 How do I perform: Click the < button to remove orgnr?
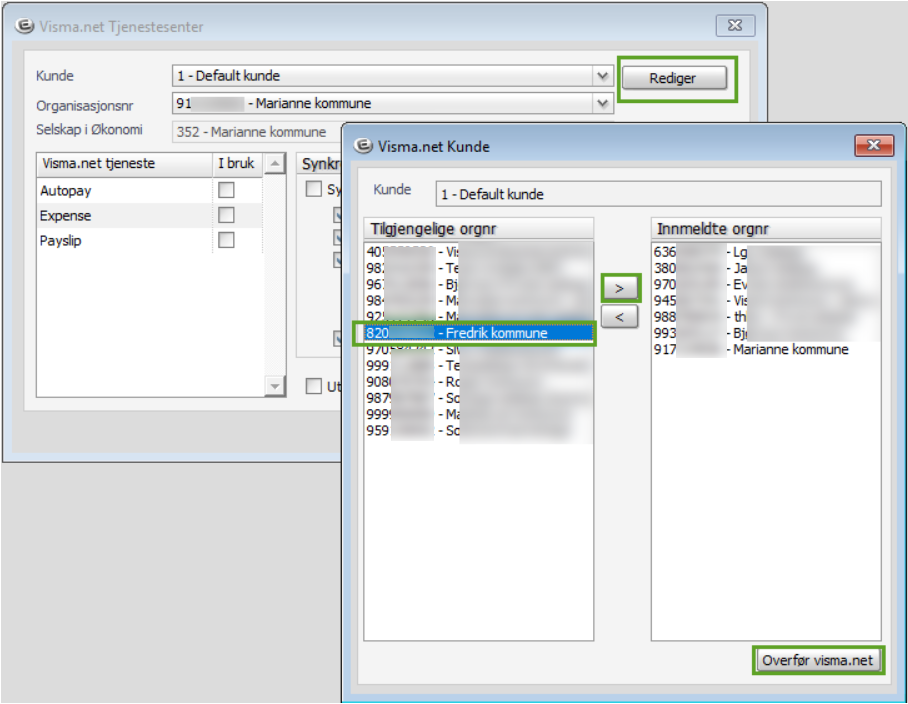coord(620,317)
